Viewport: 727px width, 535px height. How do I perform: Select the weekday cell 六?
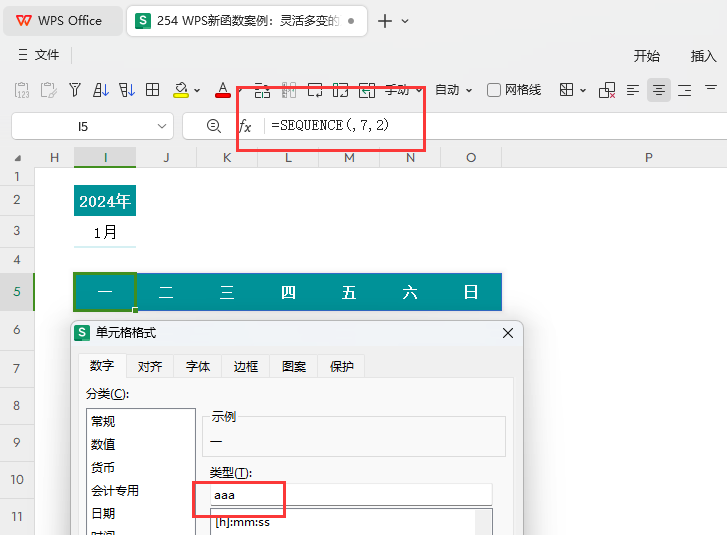click(x=410, y=292)
